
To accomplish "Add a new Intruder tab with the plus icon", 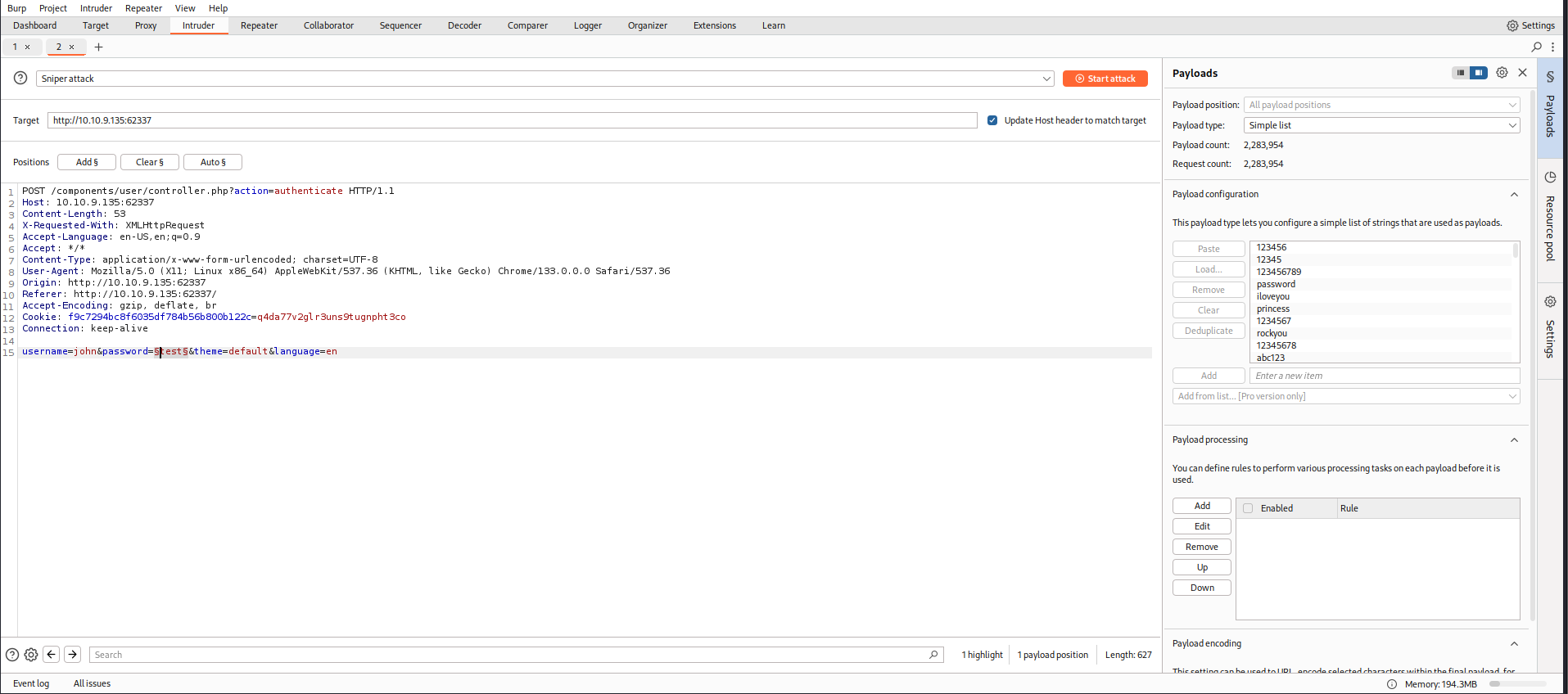I will pyautogui.click(x=98, y=47).
